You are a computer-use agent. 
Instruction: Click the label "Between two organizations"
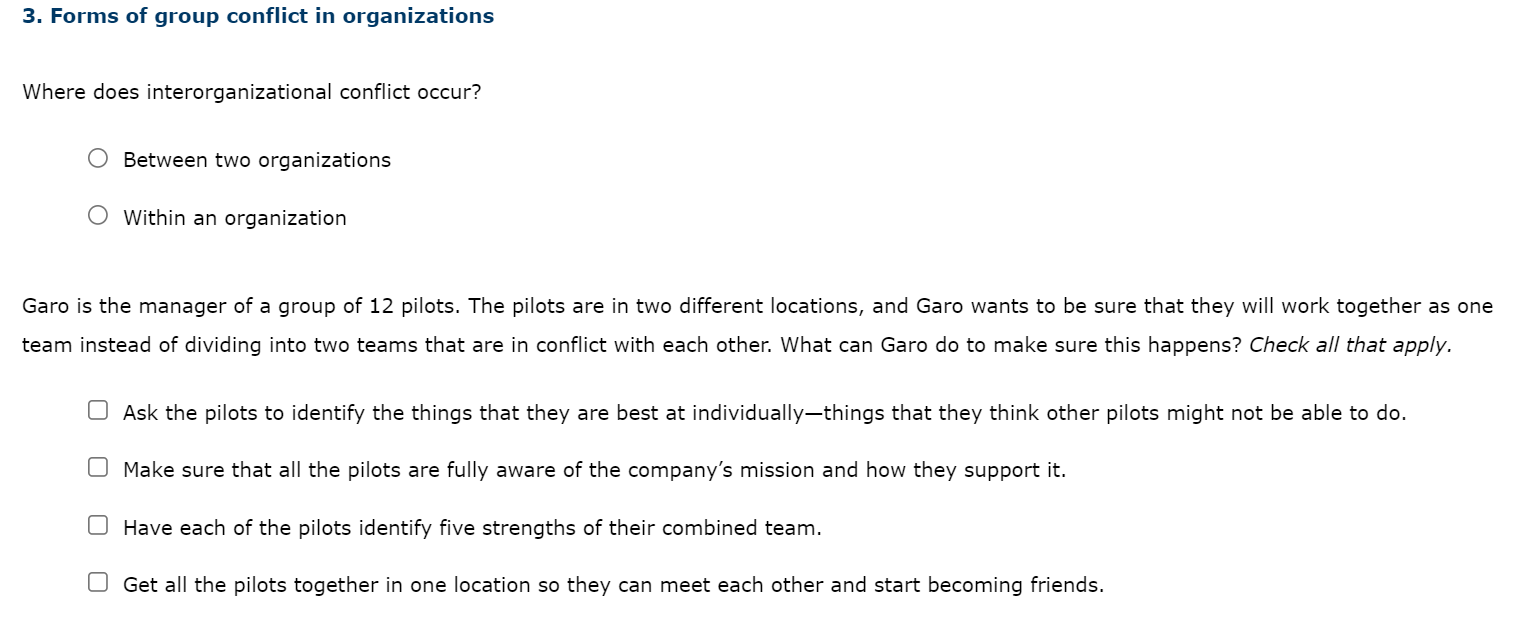256,159
